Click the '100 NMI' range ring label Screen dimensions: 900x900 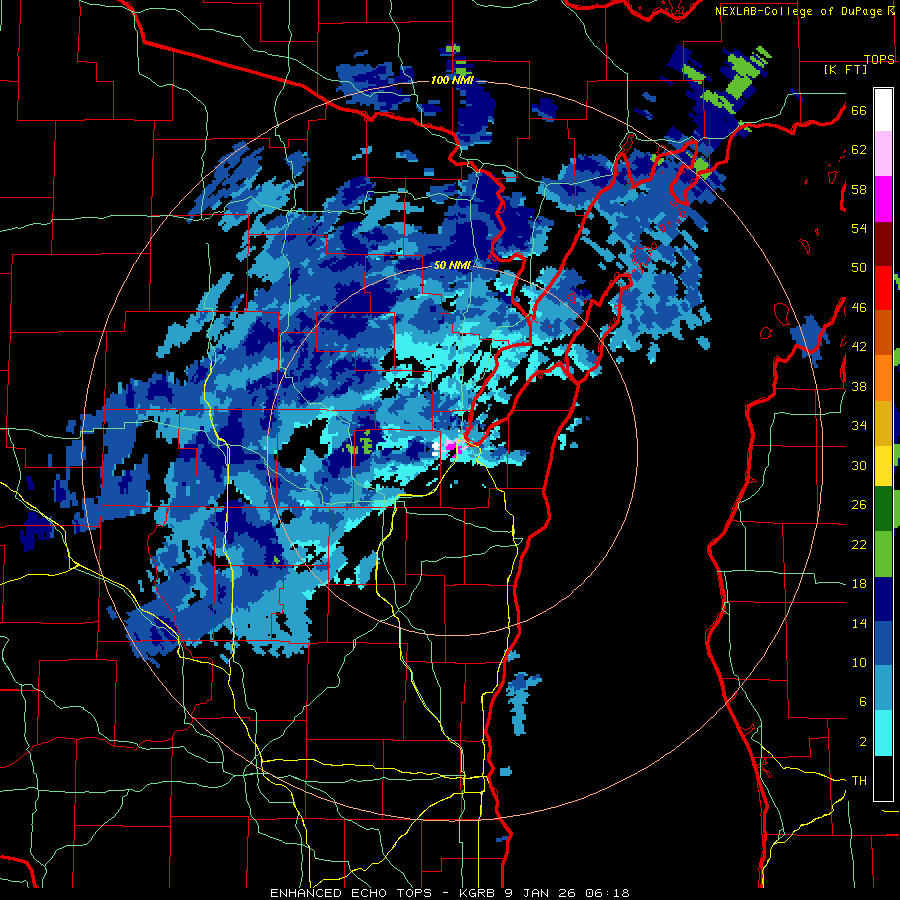click(452, 80)
